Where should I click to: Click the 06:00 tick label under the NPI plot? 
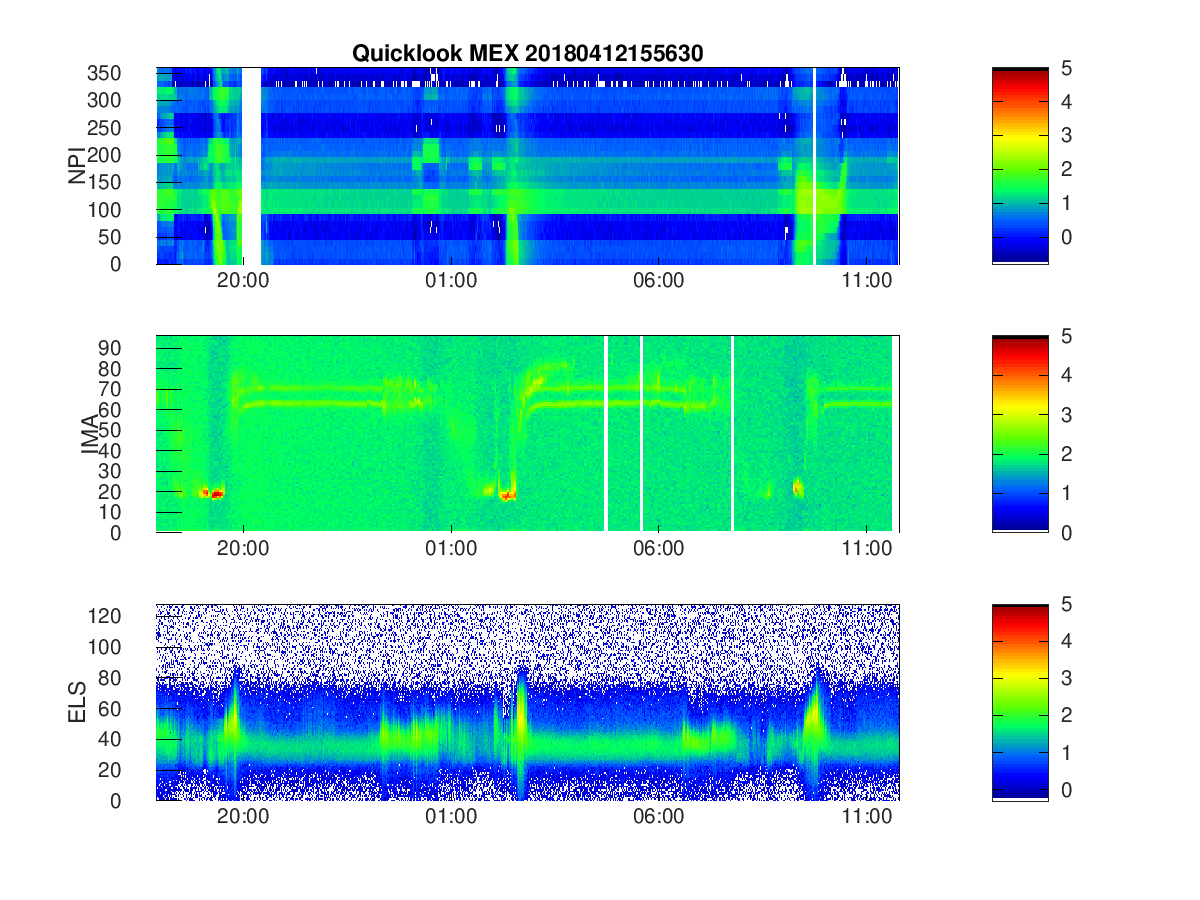tap(659, 282)
